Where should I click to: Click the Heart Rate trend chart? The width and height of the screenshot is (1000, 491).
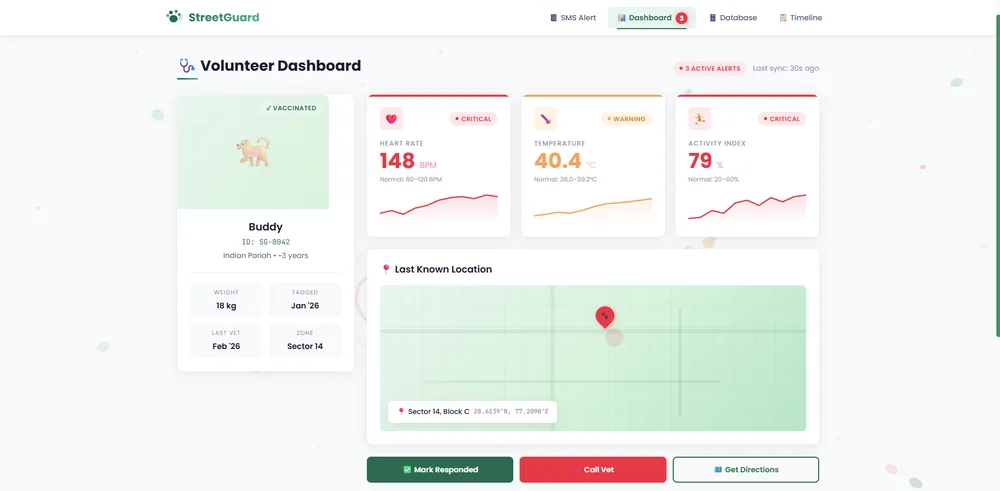coord(439,208)
